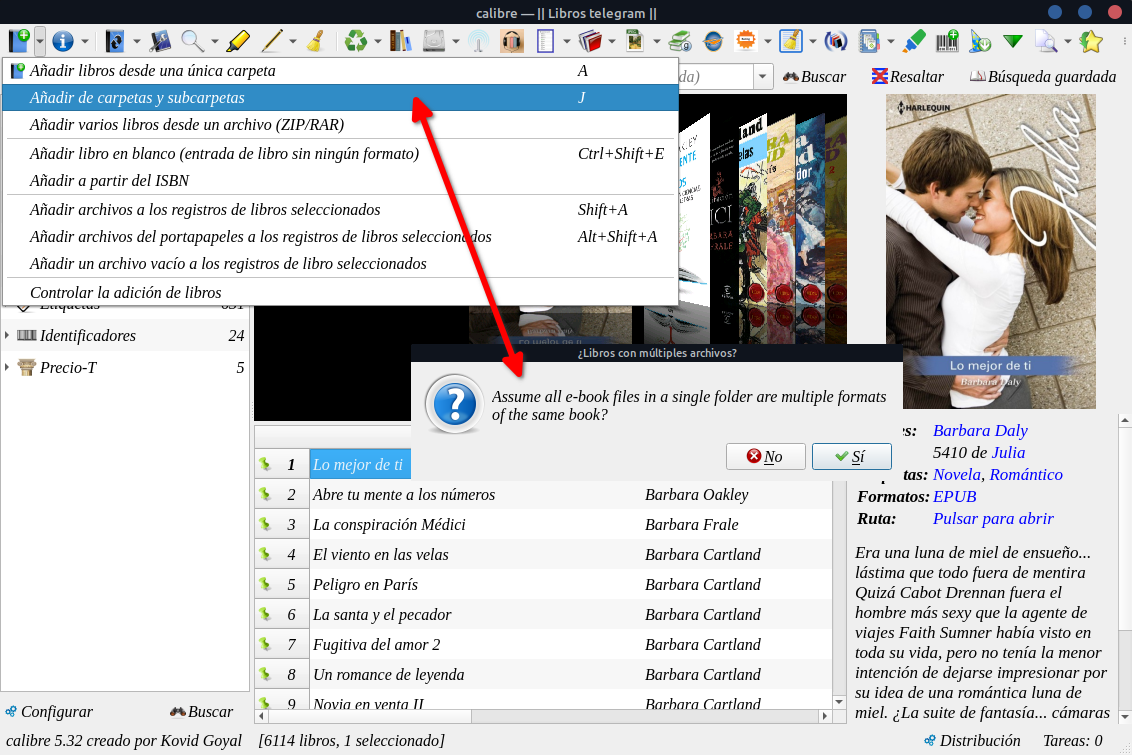Viewport: 1132px width, 755px height.
Task: Expand the Identificadores tree category
Action: 7,335
